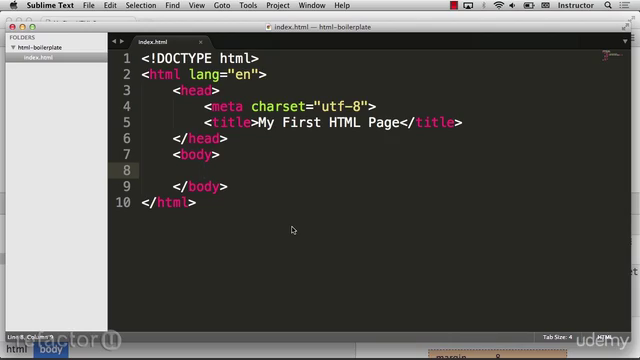Image resolution: width=640 pixels, height=360 pixels.
Task: Open the Goto menu
Action: pos(222,5)
